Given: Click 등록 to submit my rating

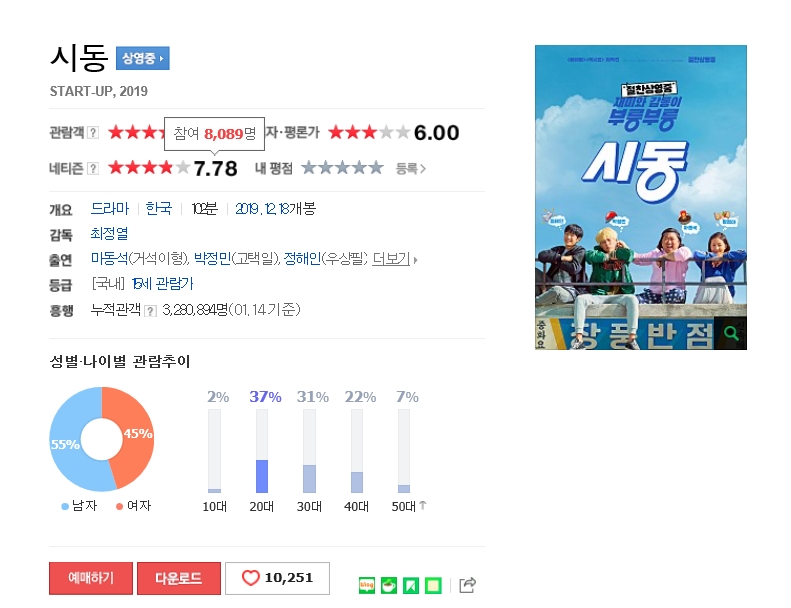Looking at the screenshot, I should 411,169.
